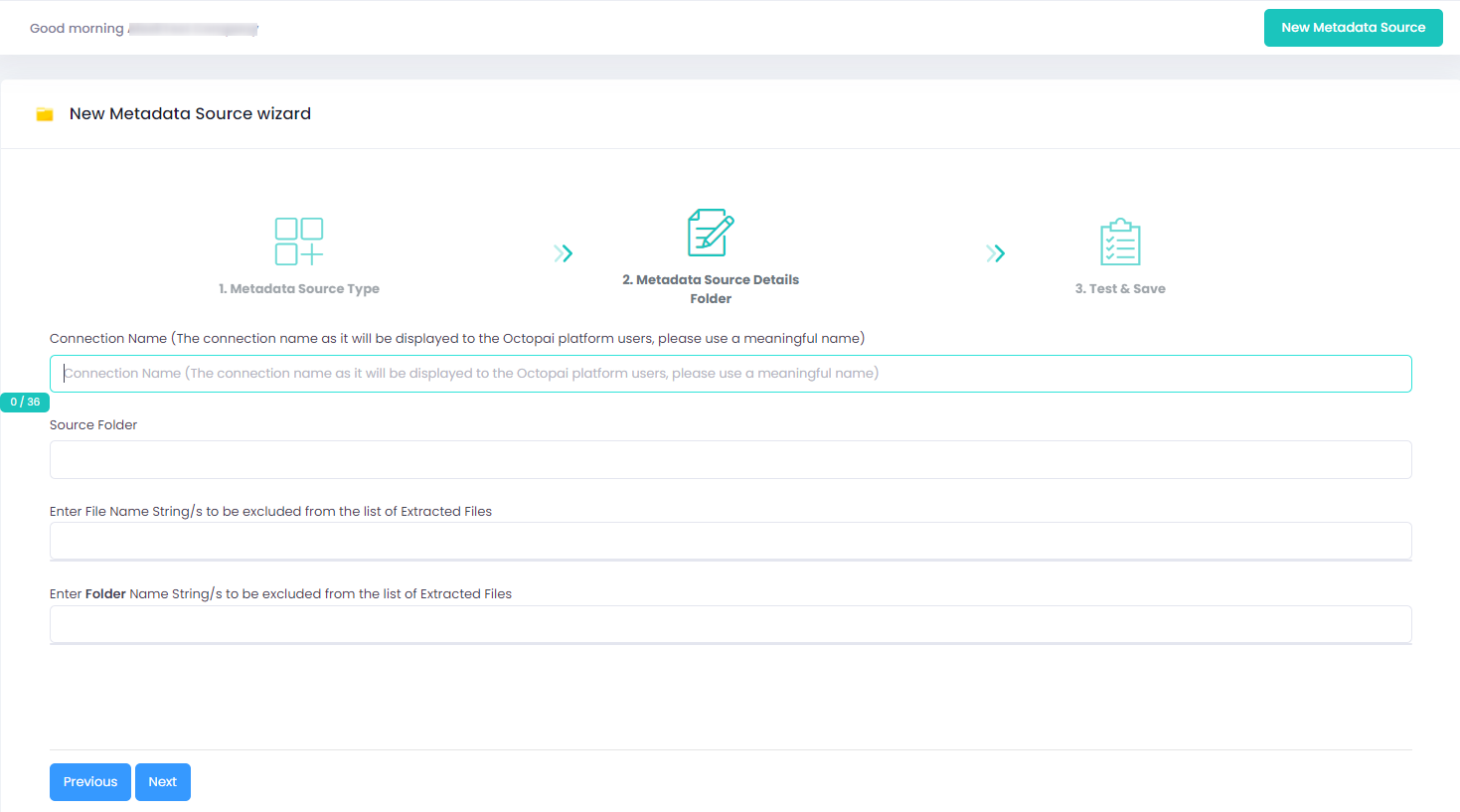Screen dimensions: 1460x812
Task: Click the yellow folder icon beside wizard title
Action: coord(45,114)
